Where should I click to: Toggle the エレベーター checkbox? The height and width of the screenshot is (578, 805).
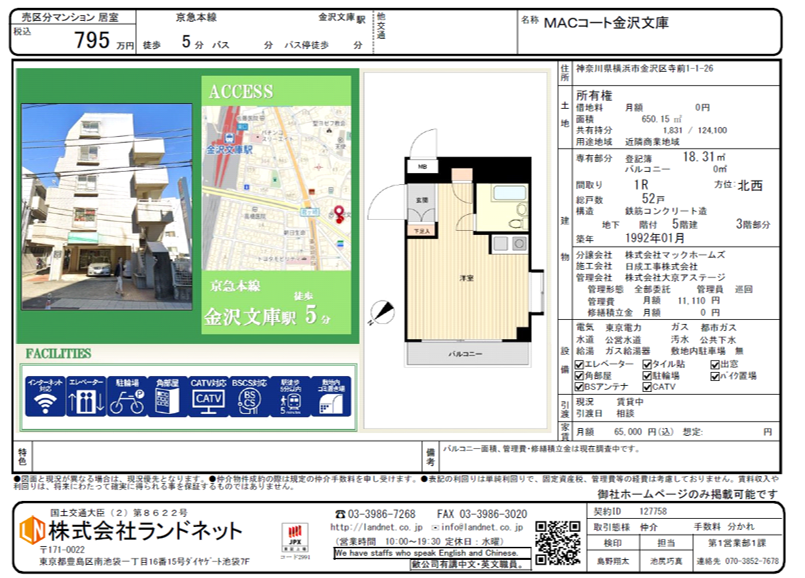tap(581, 364)
